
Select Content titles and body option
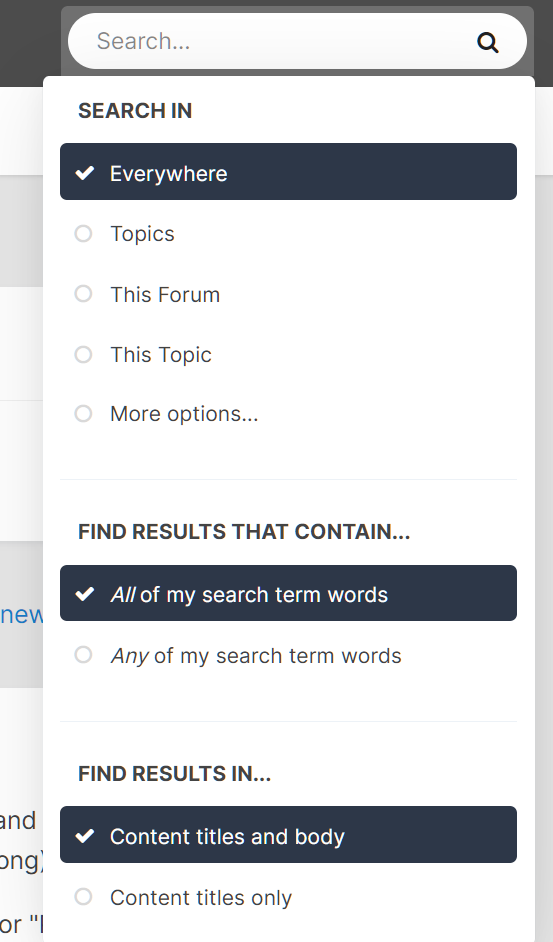pos(289,834)
